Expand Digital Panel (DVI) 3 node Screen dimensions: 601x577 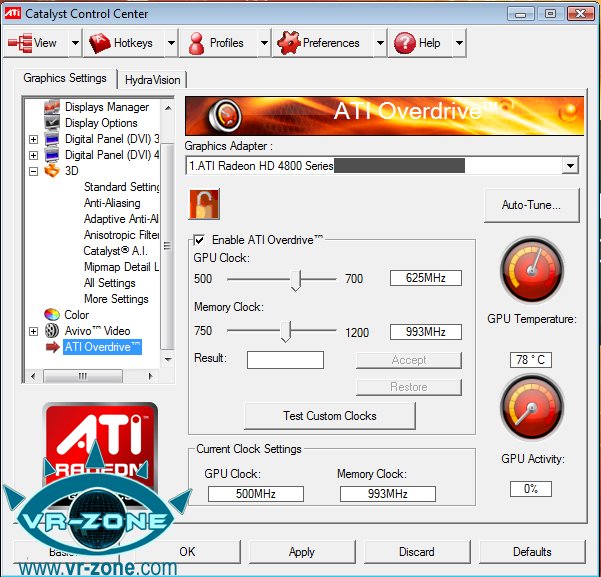point(34,139)
